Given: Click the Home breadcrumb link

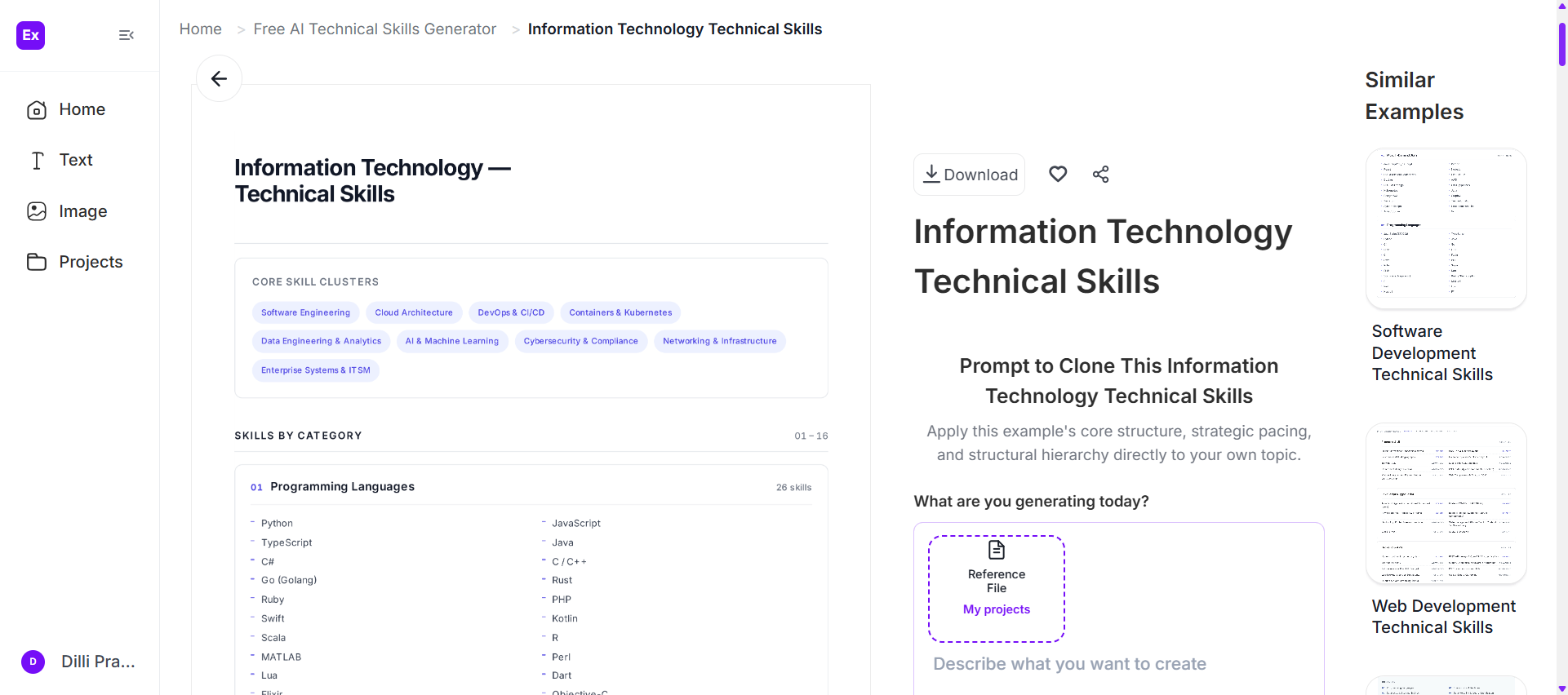Looking at the screenshot, I should [201, 29].
